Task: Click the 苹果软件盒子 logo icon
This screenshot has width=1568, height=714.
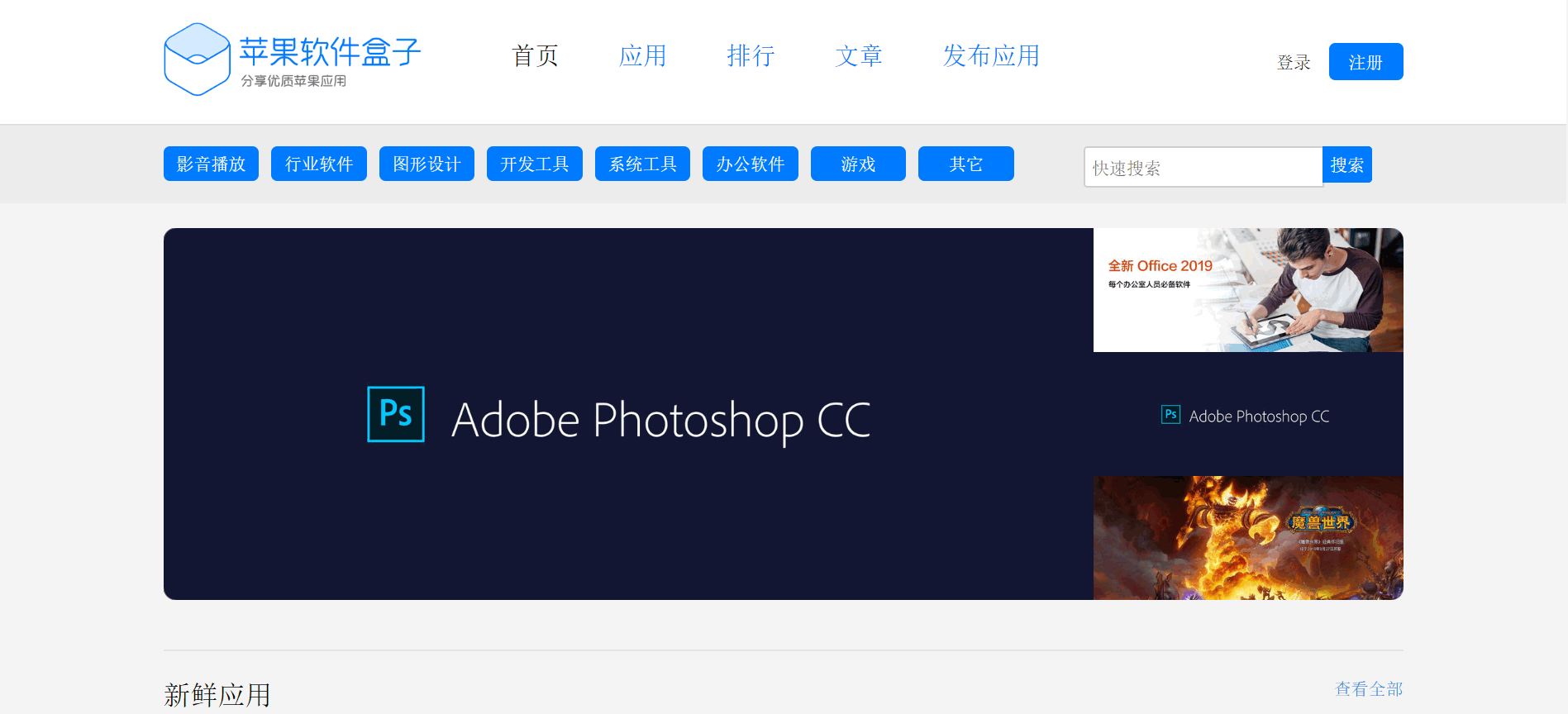Action: point(197,59)
